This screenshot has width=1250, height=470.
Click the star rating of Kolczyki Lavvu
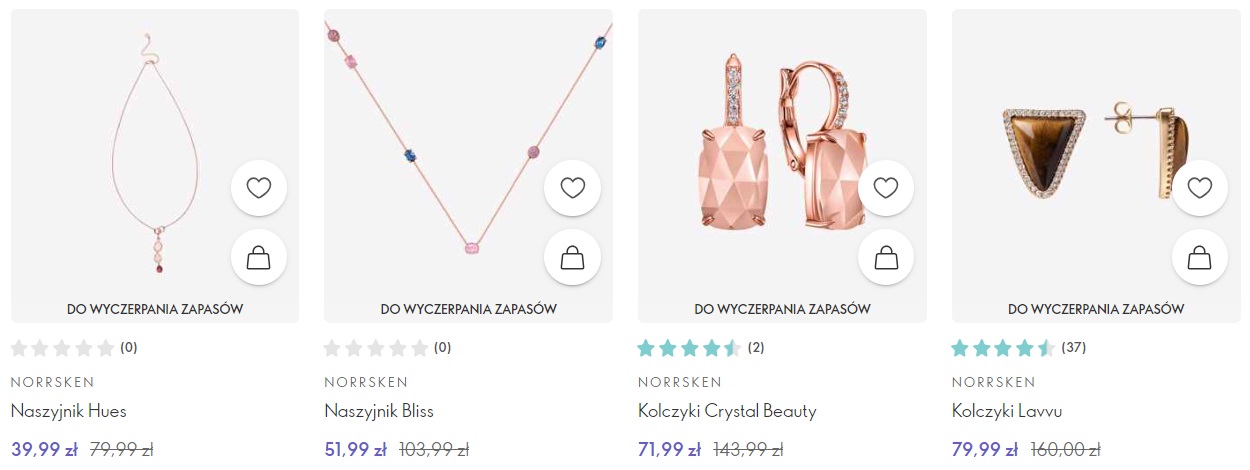pyautogui.click(x=1003, y=348)
